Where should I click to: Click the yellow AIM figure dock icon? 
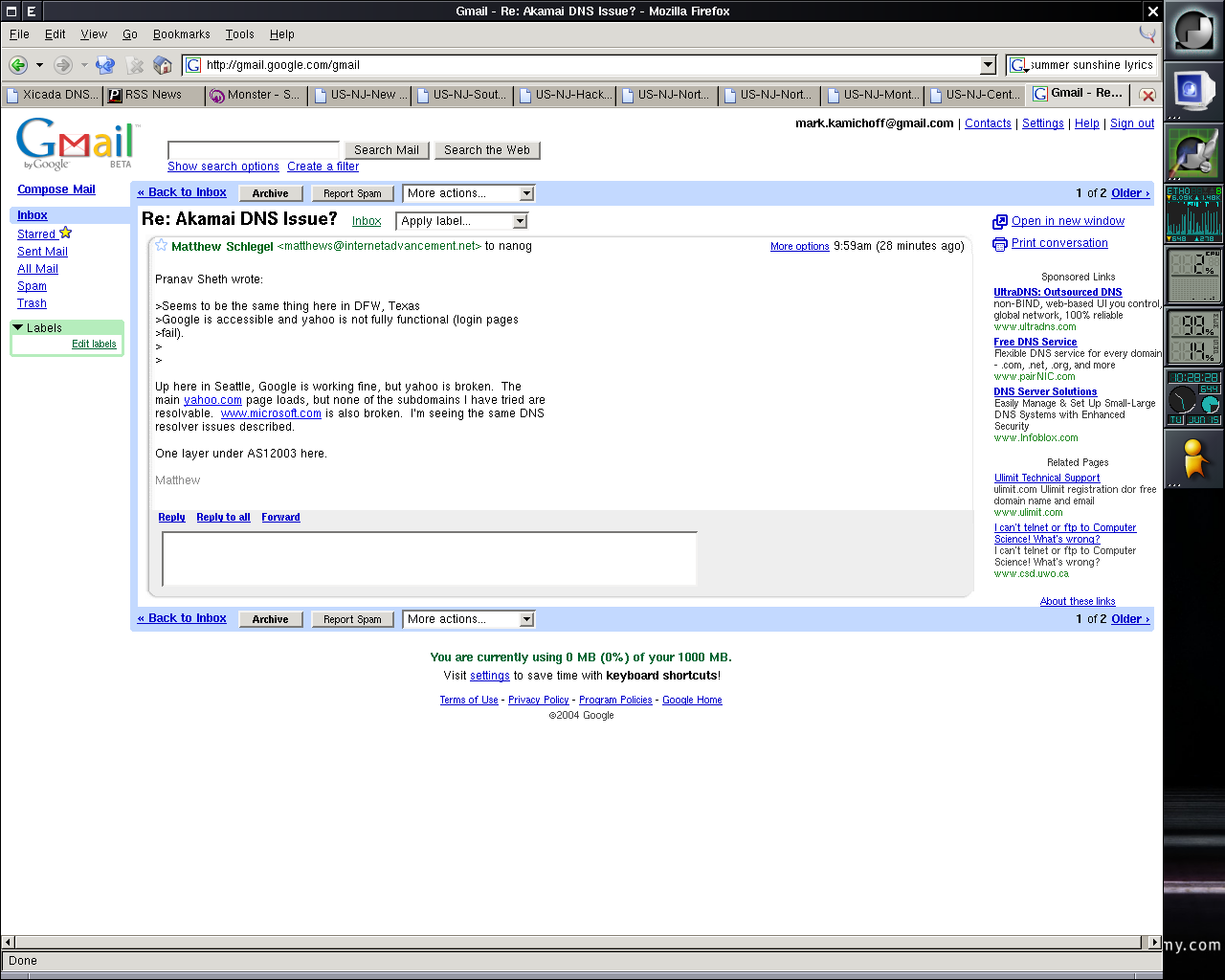click(x=1193, y=458)
